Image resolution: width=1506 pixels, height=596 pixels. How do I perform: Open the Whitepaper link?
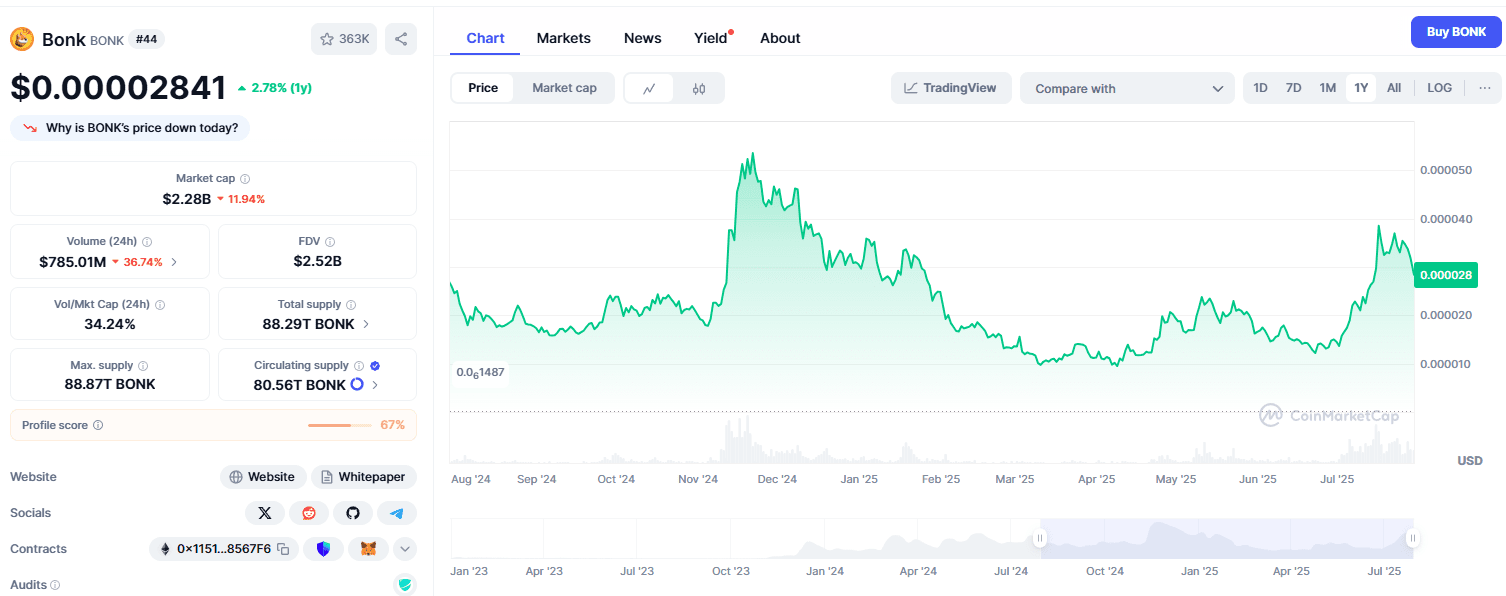click(x=364, y=477)
